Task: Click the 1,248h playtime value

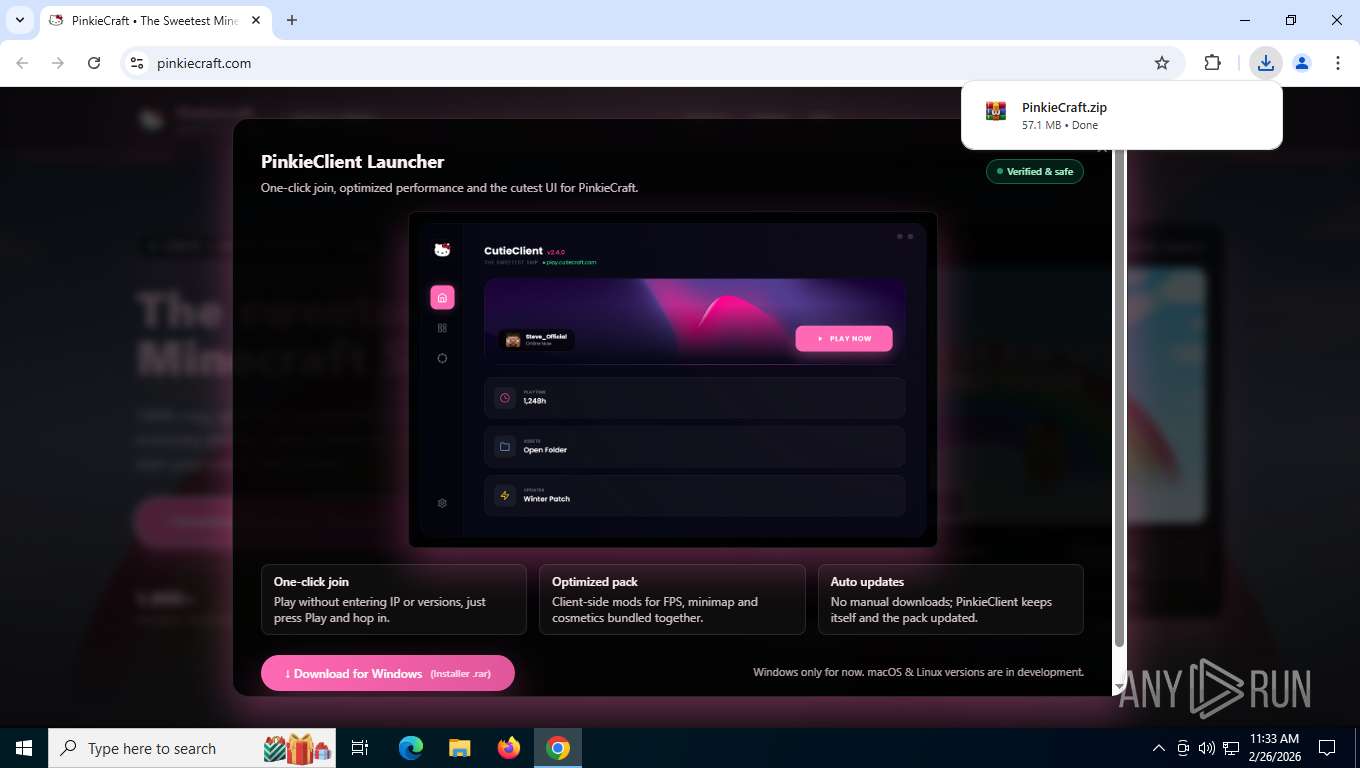Action: tap(534, 401)
